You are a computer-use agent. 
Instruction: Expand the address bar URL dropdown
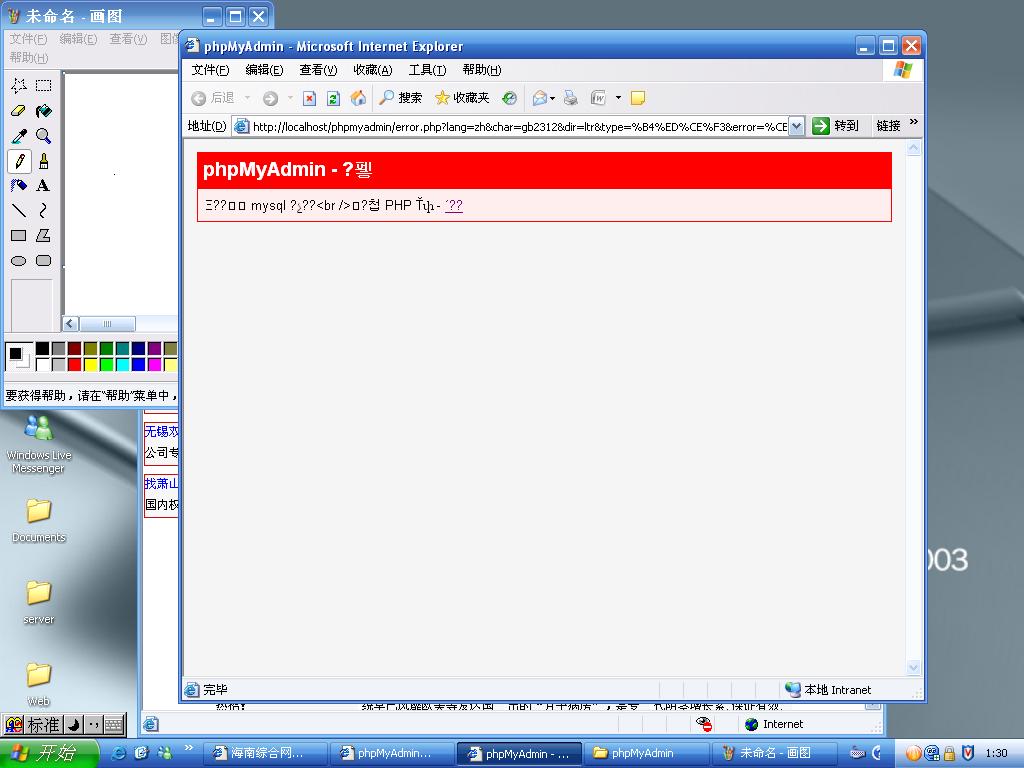(796, 126)
